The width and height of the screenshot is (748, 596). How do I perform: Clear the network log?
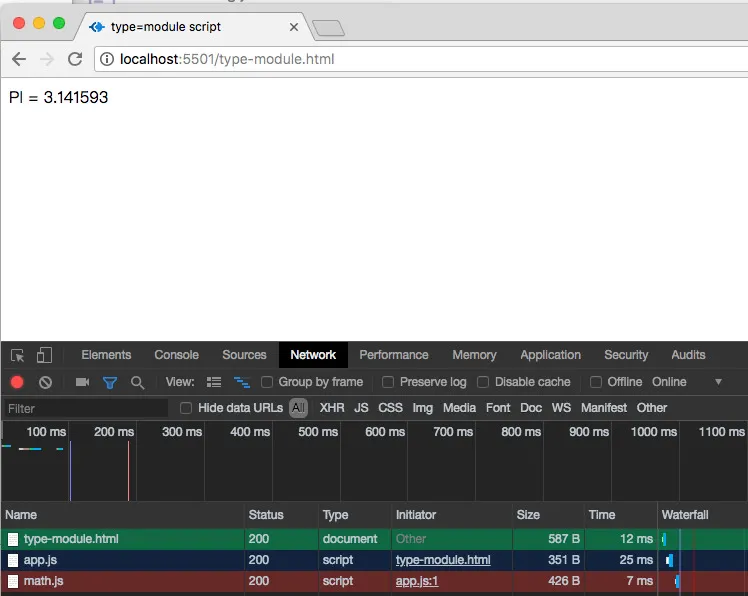45,382
